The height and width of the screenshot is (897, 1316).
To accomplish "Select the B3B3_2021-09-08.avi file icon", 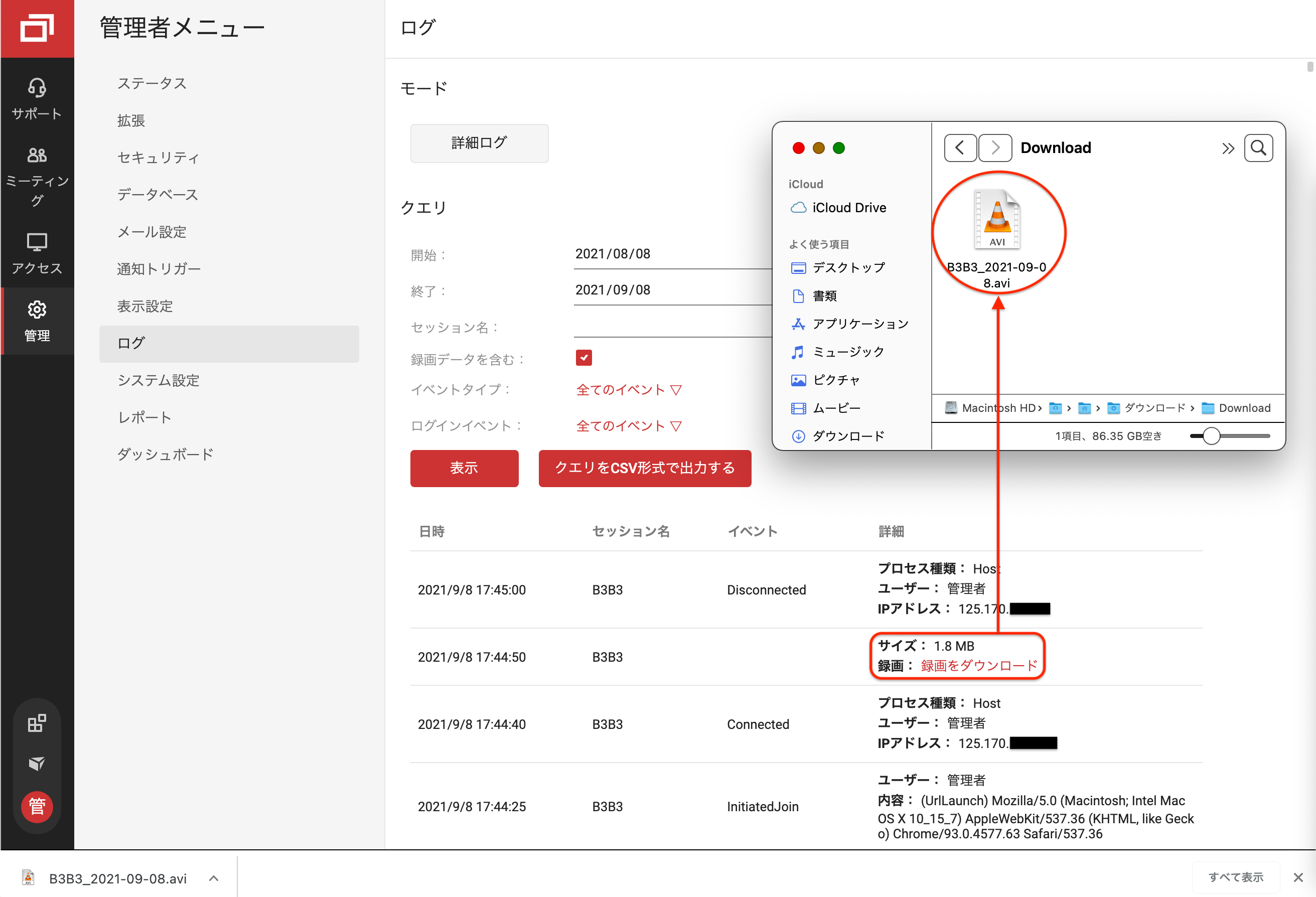I will click(996, 220).
